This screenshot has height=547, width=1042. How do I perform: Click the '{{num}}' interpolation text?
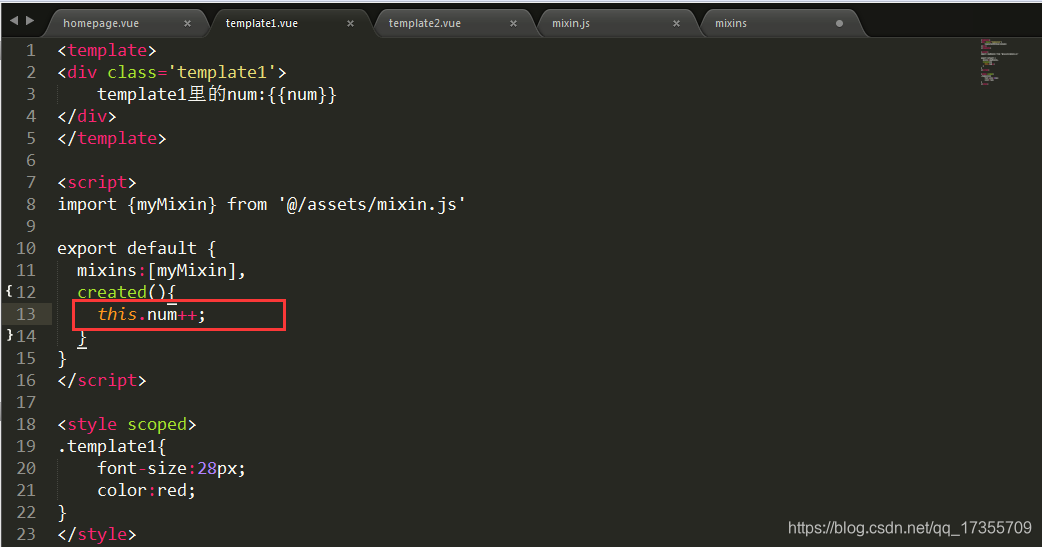[302, 94]
